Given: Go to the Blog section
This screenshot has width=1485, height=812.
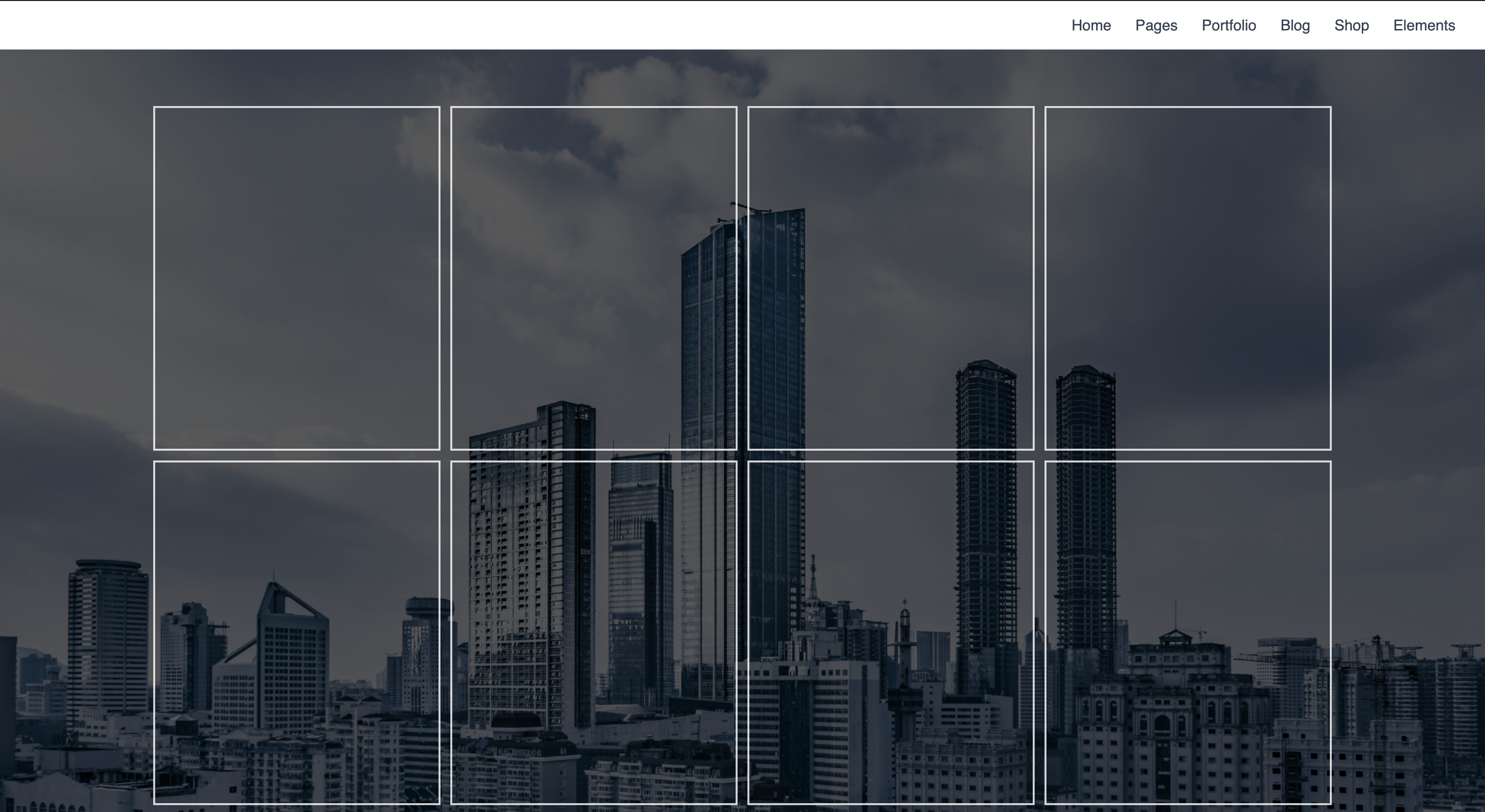Looking at the screenshot, I should (1295, 26).
